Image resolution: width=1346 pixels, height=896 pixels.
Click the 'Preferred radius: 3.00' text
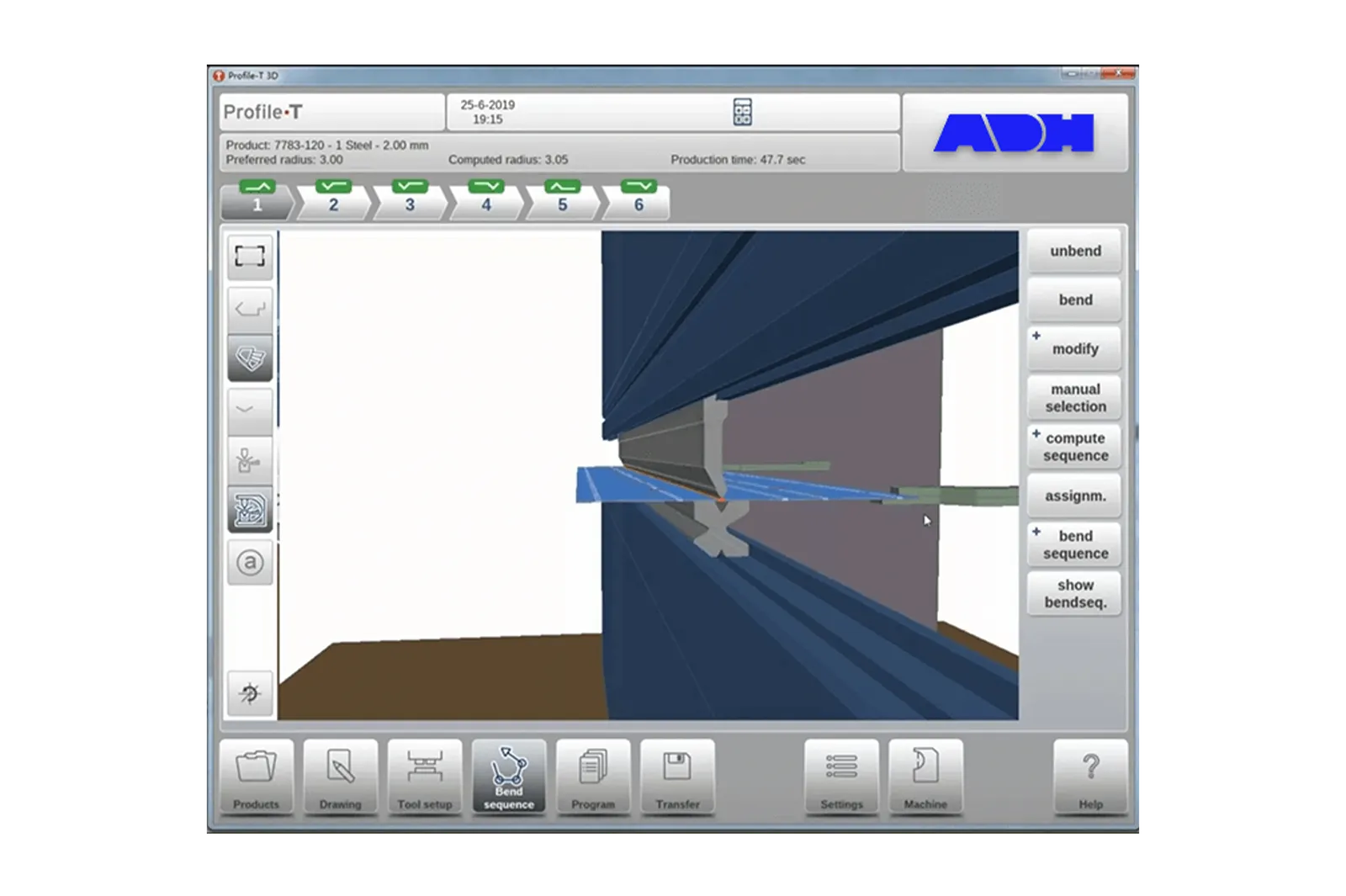pos(284,160)
